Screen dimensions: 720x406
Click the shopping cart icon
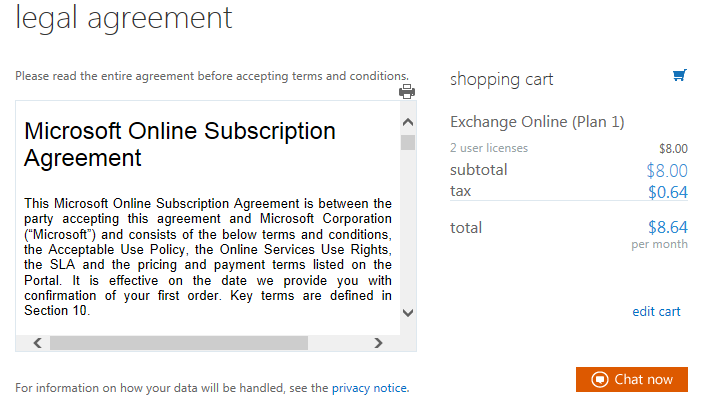(680, 75)
